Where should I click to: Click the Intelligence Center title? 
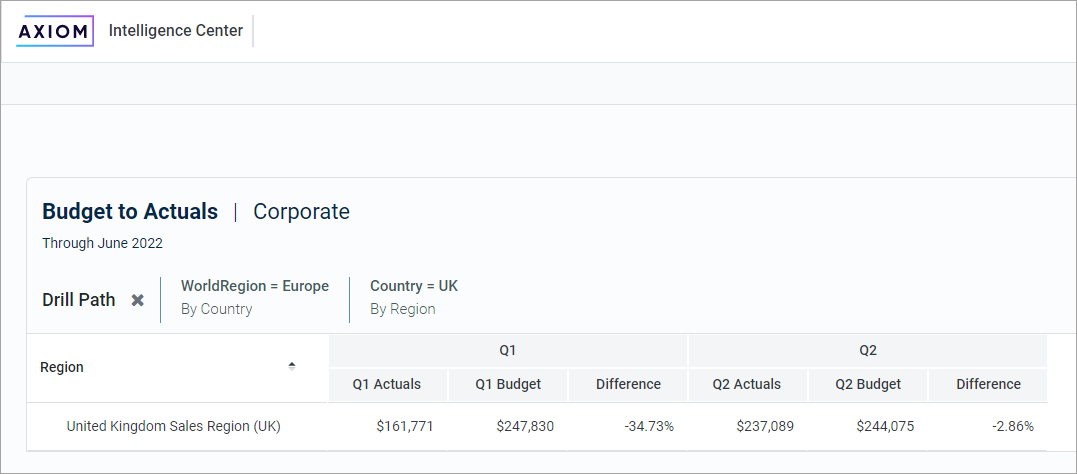176,31
